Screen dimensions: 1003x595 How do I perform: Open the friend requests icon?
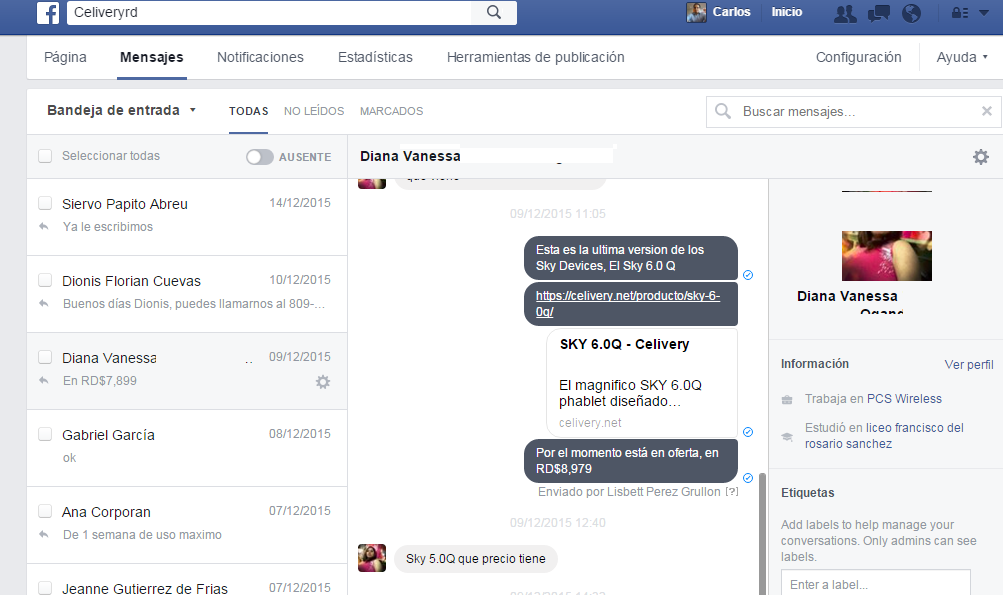pos(845,13)
